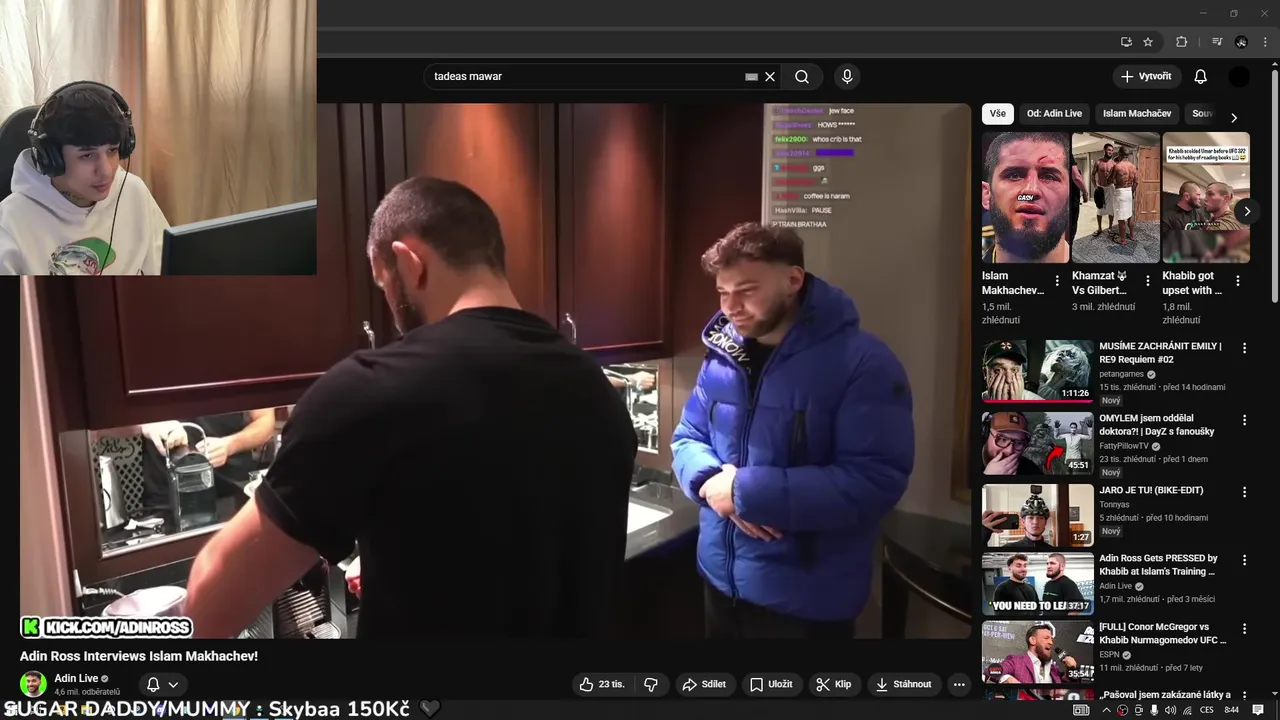This screenshot has height=720, width=1280.
Task: Show more filter chips with the right arrow
Action: (x=1234, y=117)
